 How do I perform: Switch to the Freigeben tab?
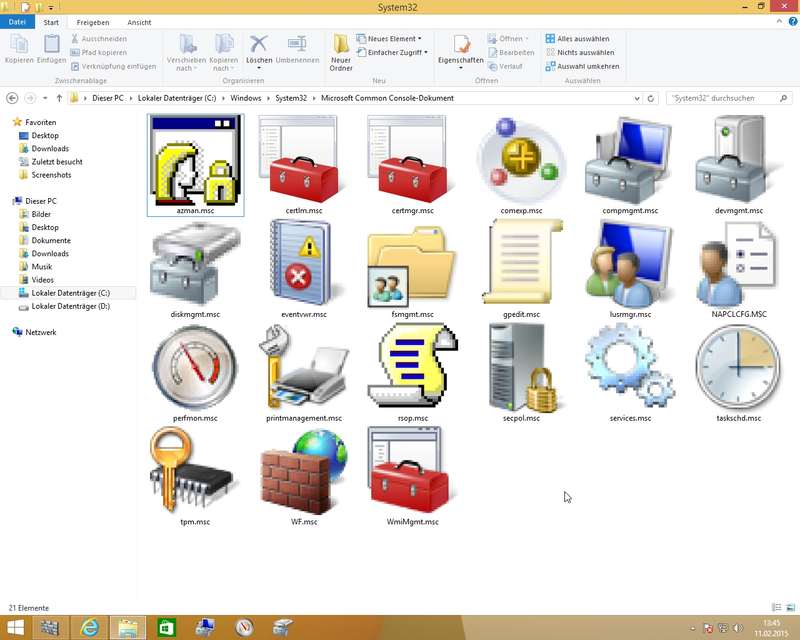tap(93, 21)
